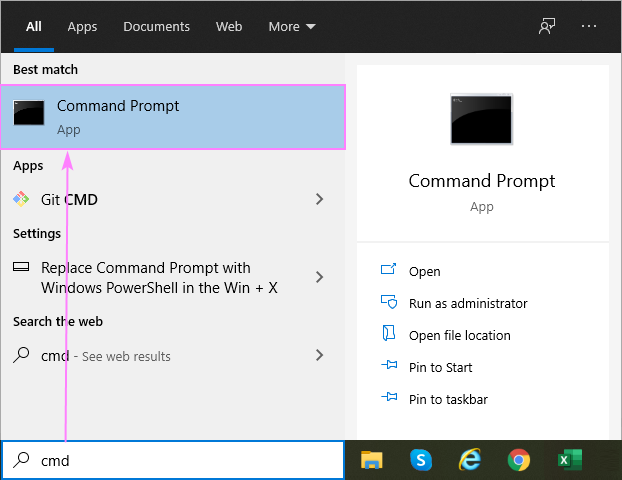Open the three-dots options menu
Viewport: 622px width, 480px height.
[x=589, y=27]
